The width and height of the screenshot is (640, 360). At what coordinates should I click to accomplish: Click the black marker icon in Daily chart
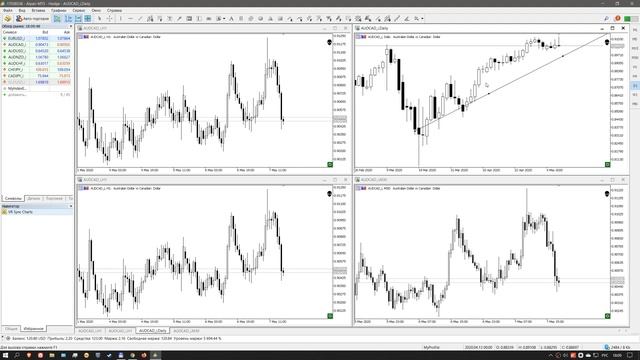(x=607, y=42)
